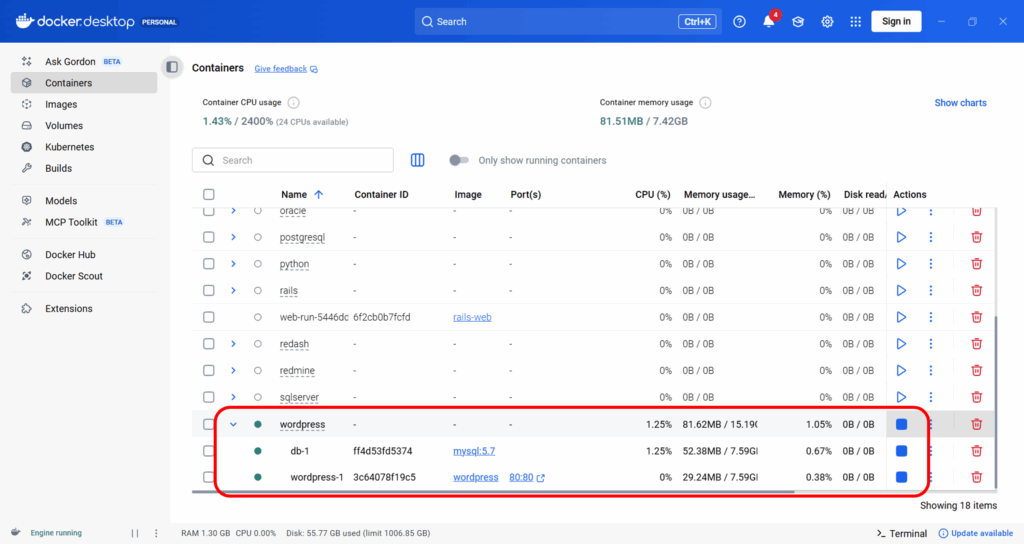Click the help question mark icon
The height and width of the screenshot is (544, 1024).
point(739,22)
